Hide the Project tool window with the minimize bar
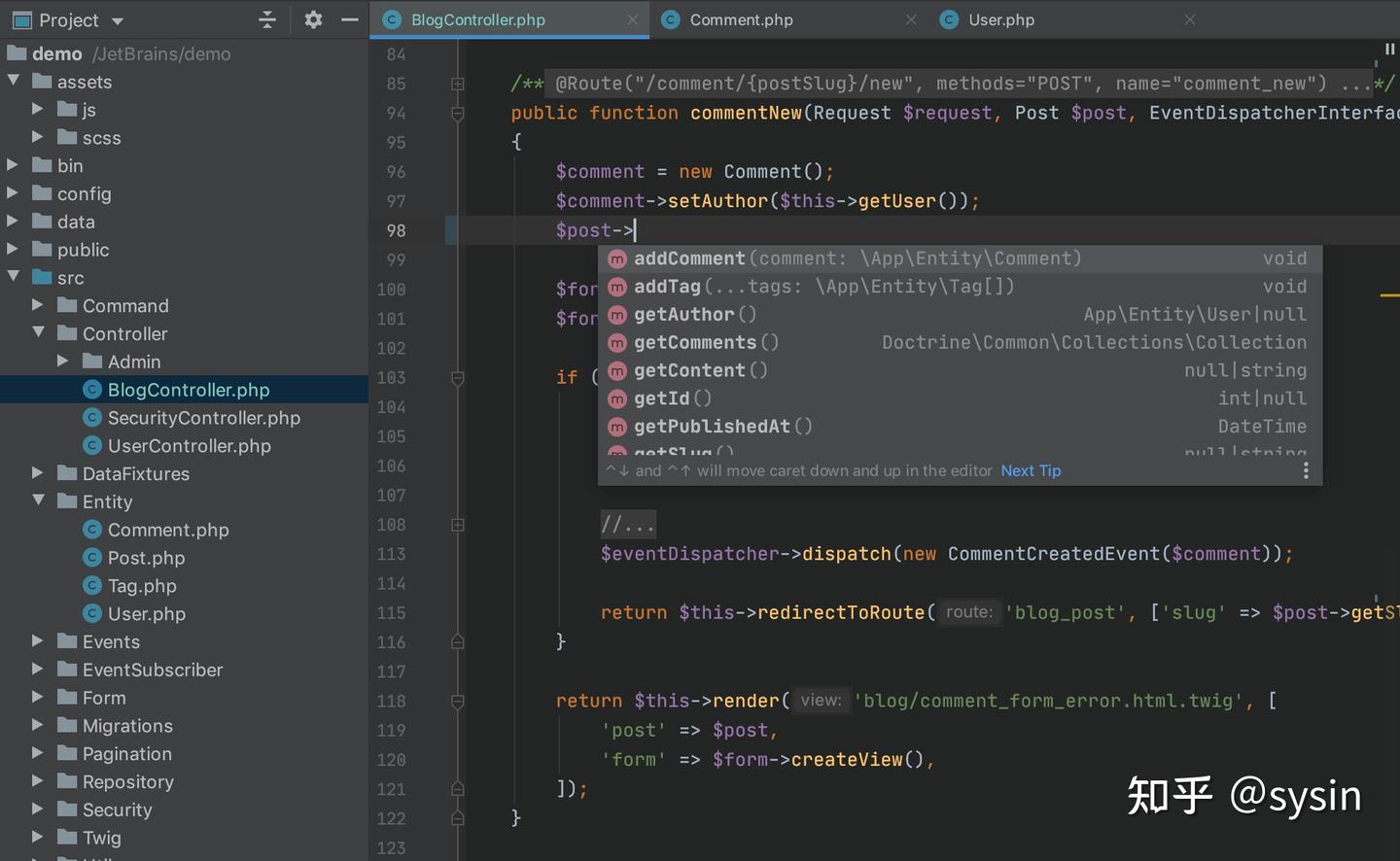The image size is (1400, 861). 350,19
